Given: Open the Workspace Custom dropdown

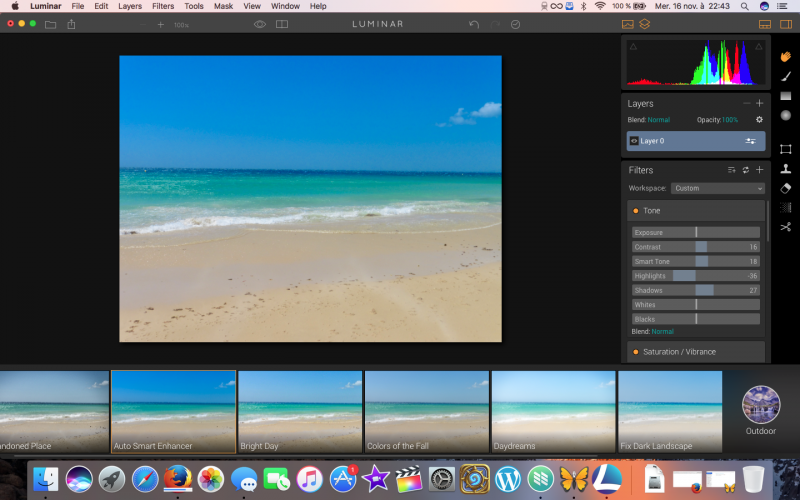Looking at the screenshot, I should [718, 188].
